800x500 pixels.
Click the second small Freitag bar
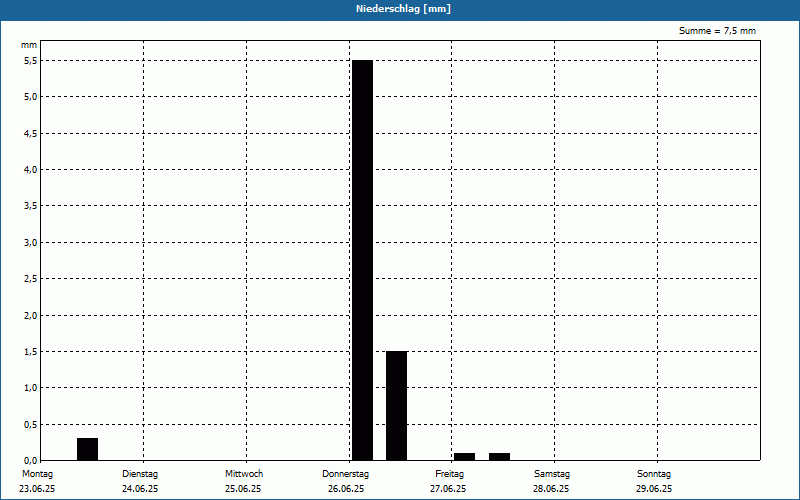coord(499,457)
